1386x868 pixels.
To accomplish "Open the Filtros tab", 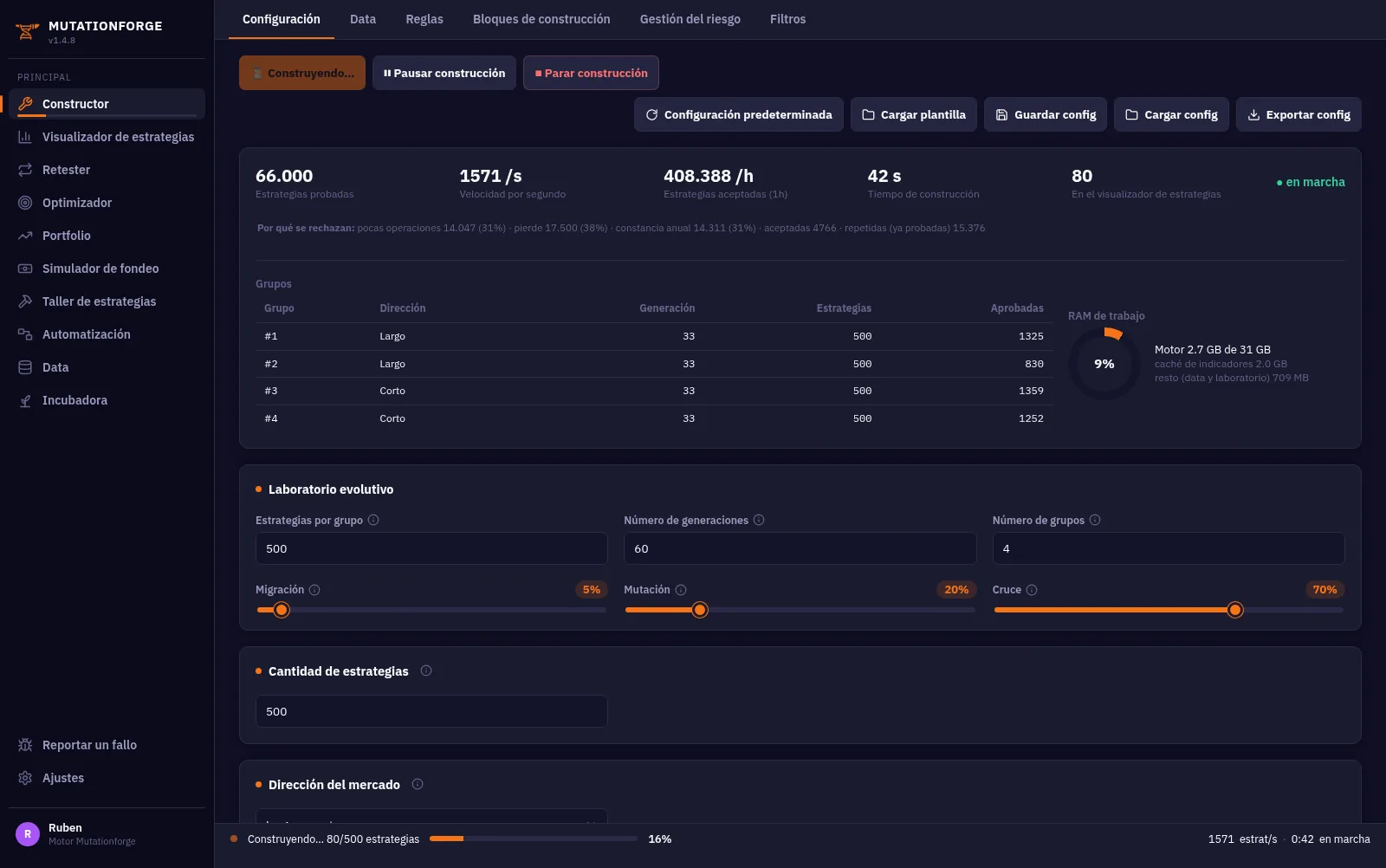I will (788, 19).
